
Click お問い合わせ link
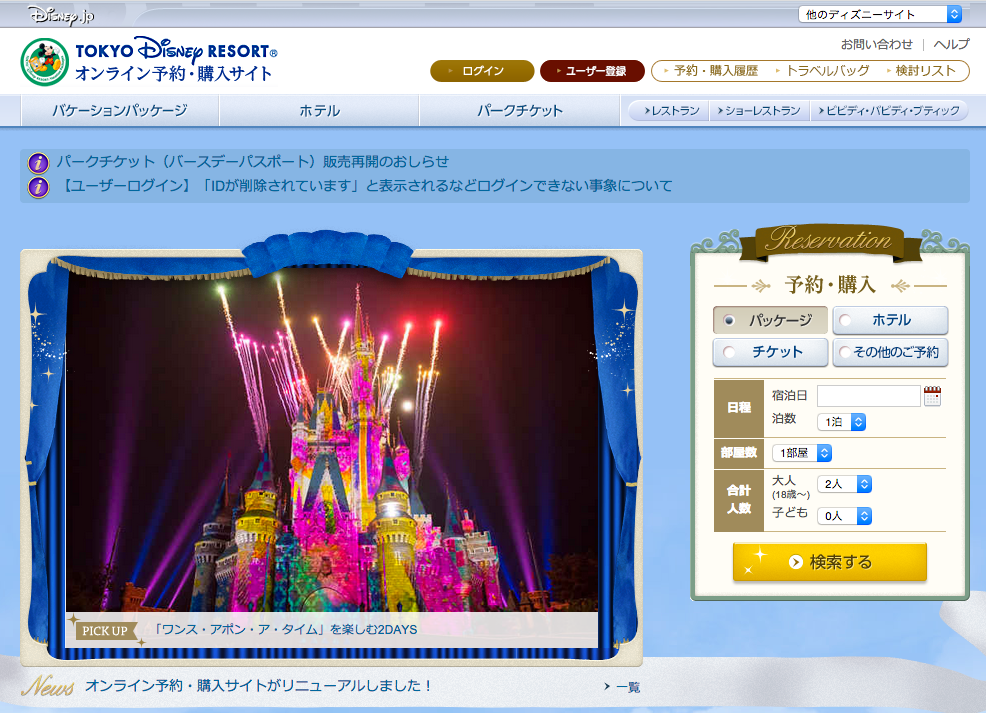876,44
